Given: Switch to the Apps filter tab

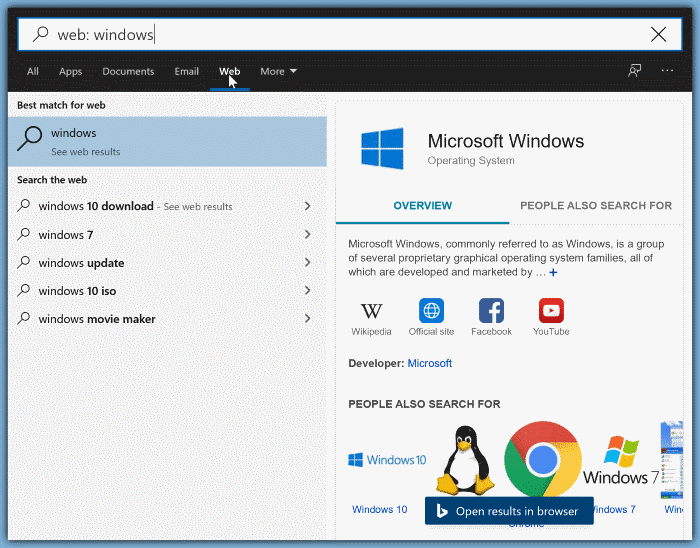Looking at the screenshot, I should coord(71,71).
